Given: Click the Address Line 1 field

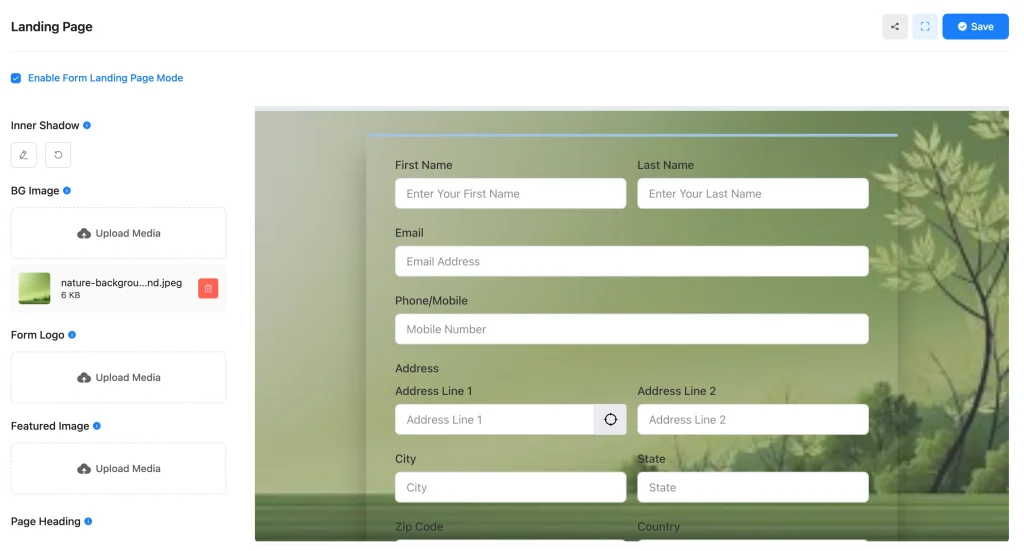Looking at the screenshot, I should pyautogui.click(x=494, y=420).
